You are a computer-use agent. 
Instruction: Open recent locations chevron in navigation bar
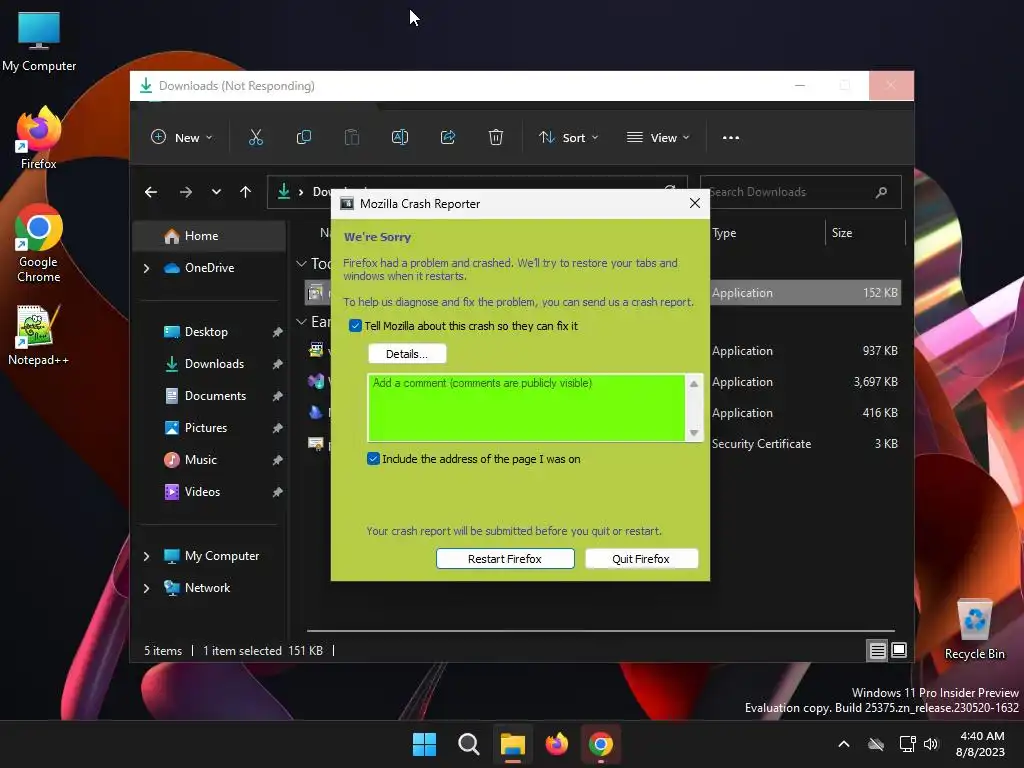pos(216,192)
